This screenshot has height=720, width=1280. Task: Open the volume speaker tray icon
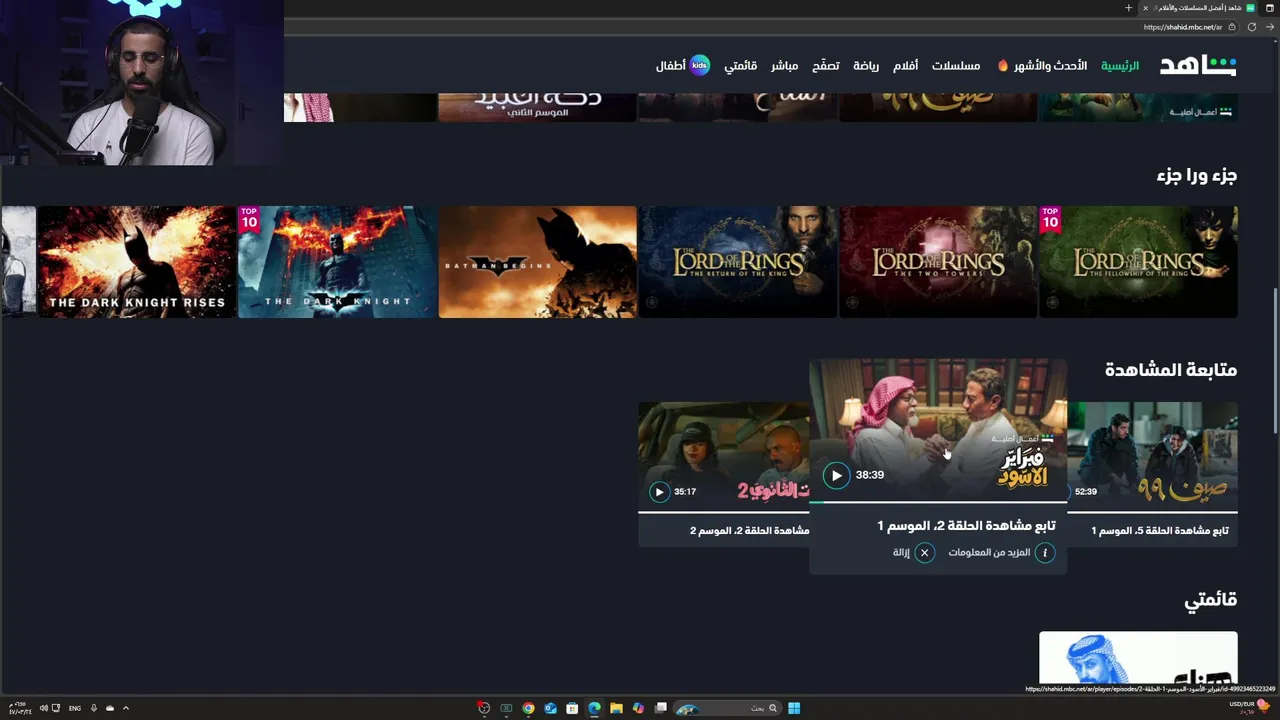[x=44, y=708]
